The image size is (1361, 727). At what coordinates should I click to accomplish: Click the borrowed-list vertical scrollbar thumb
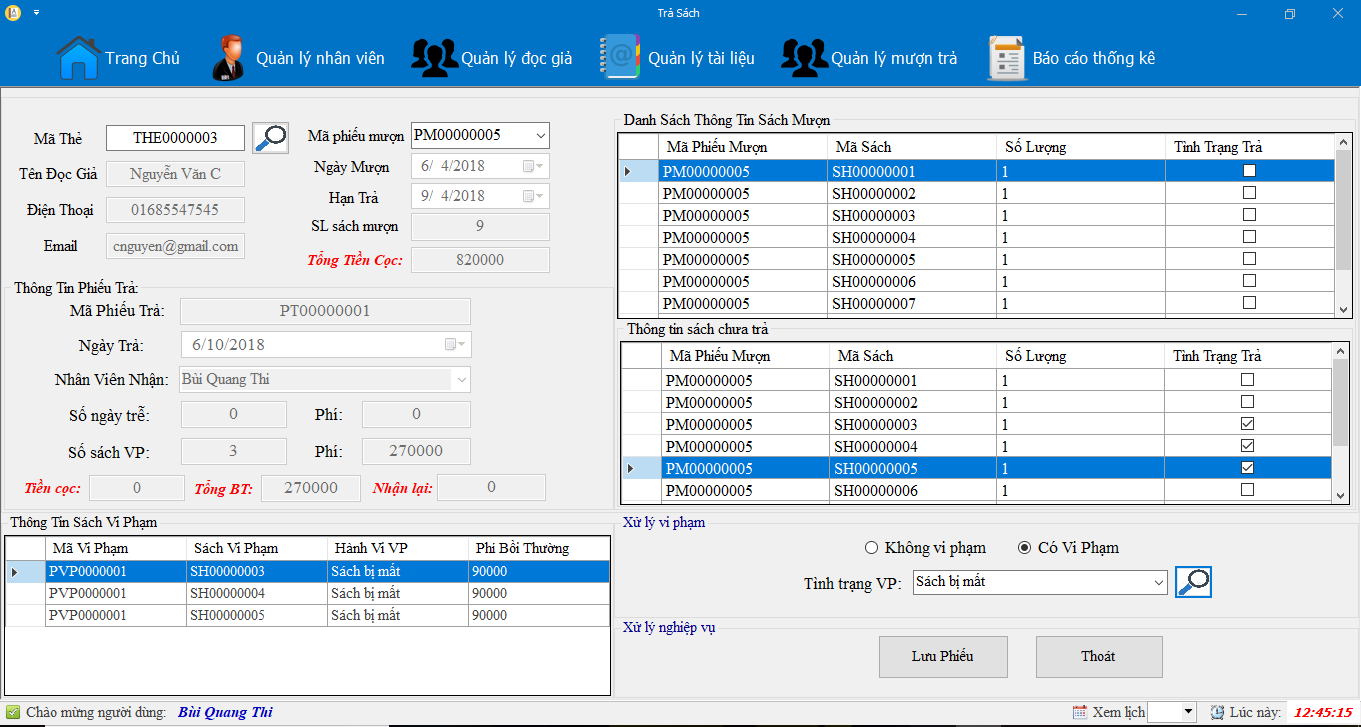pyautogui.click(x=1343, y=210)
